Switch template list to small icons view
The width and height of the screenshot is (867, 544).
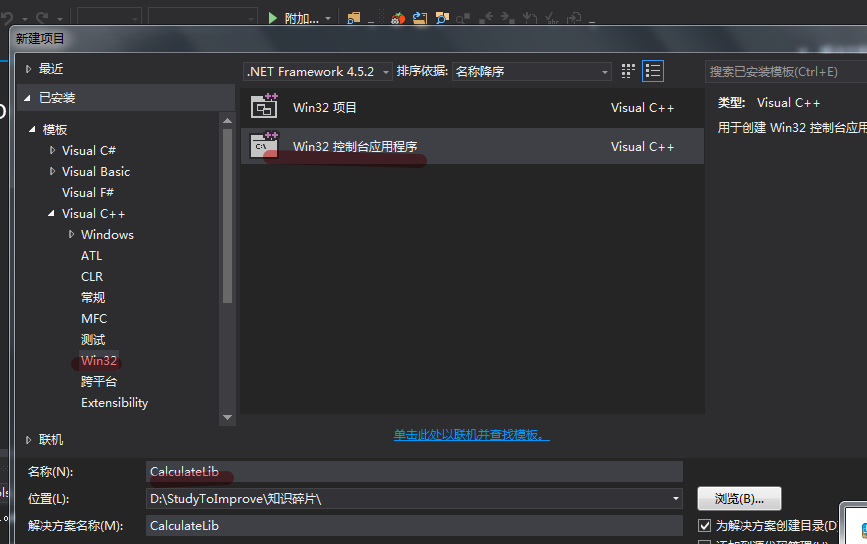(628, 71)
